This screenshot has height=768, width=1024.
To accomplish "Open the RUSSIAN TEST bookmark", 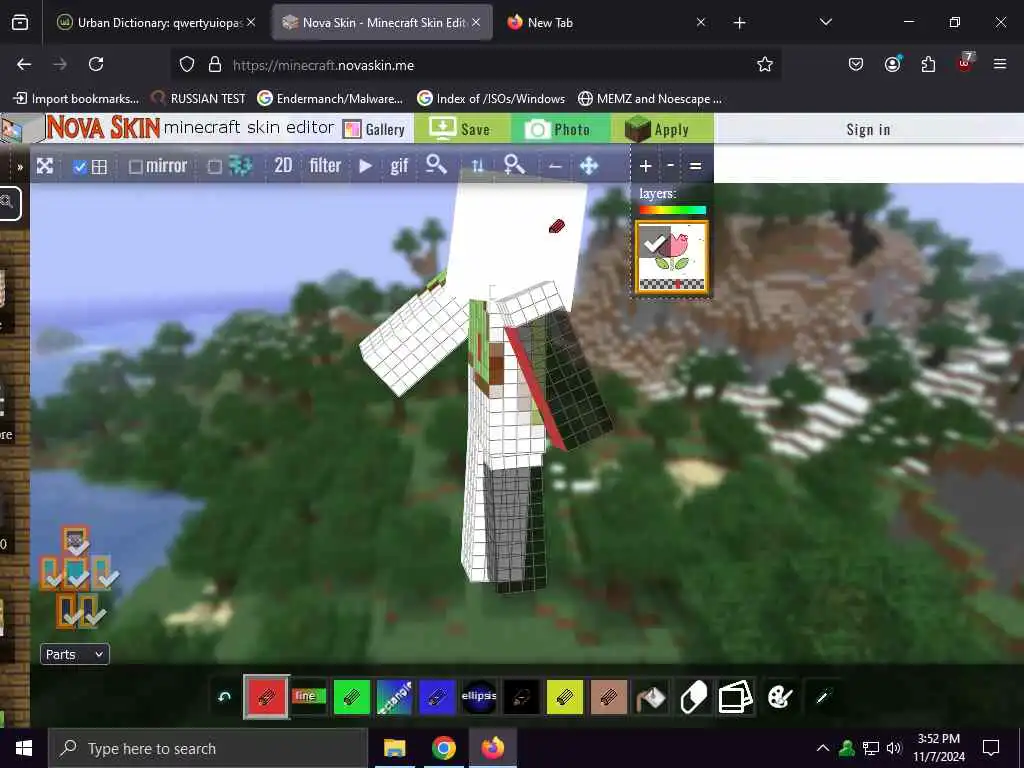I will point(199,99).
